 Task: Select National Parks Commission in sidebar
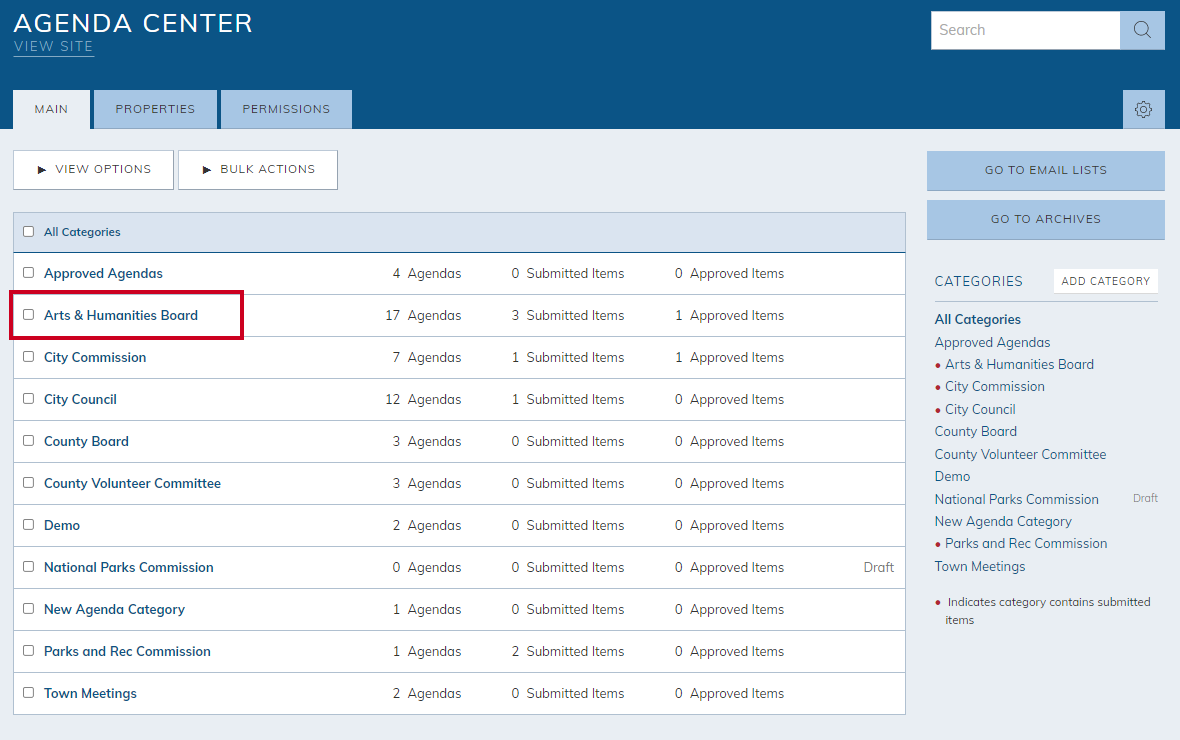[1017, 499]
